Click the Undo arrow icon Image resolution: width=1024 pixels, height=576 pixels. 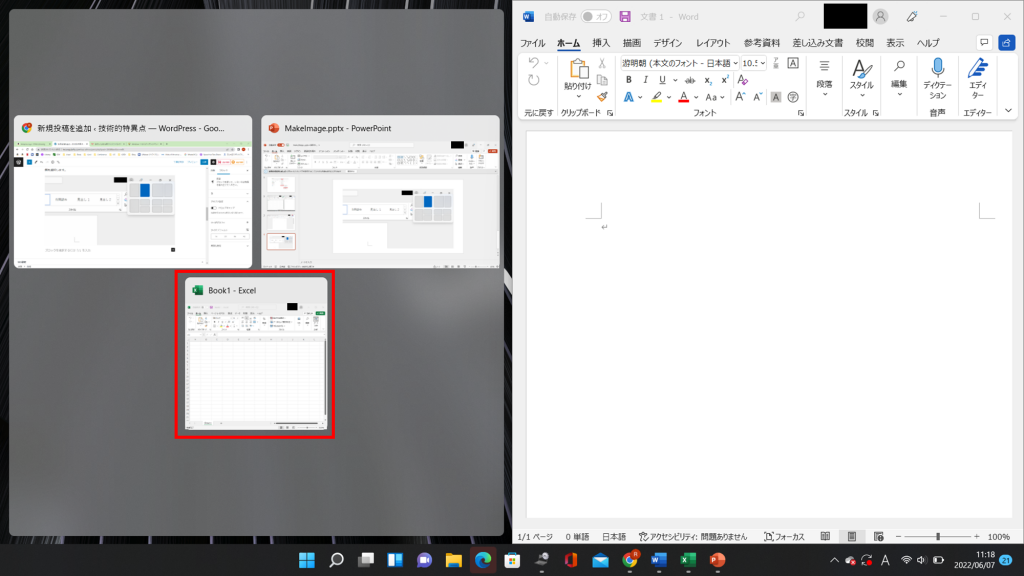[x=534, y=63]
